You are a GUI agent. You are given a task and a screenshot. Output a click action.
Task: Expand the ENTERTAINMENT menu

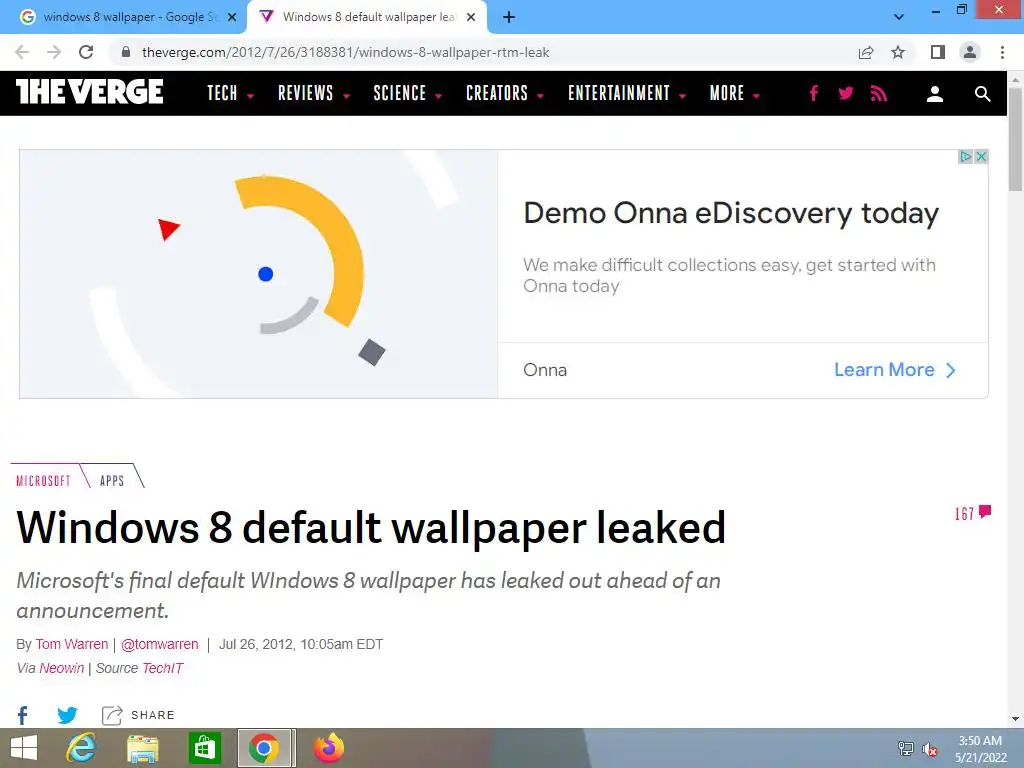(626, 93)
